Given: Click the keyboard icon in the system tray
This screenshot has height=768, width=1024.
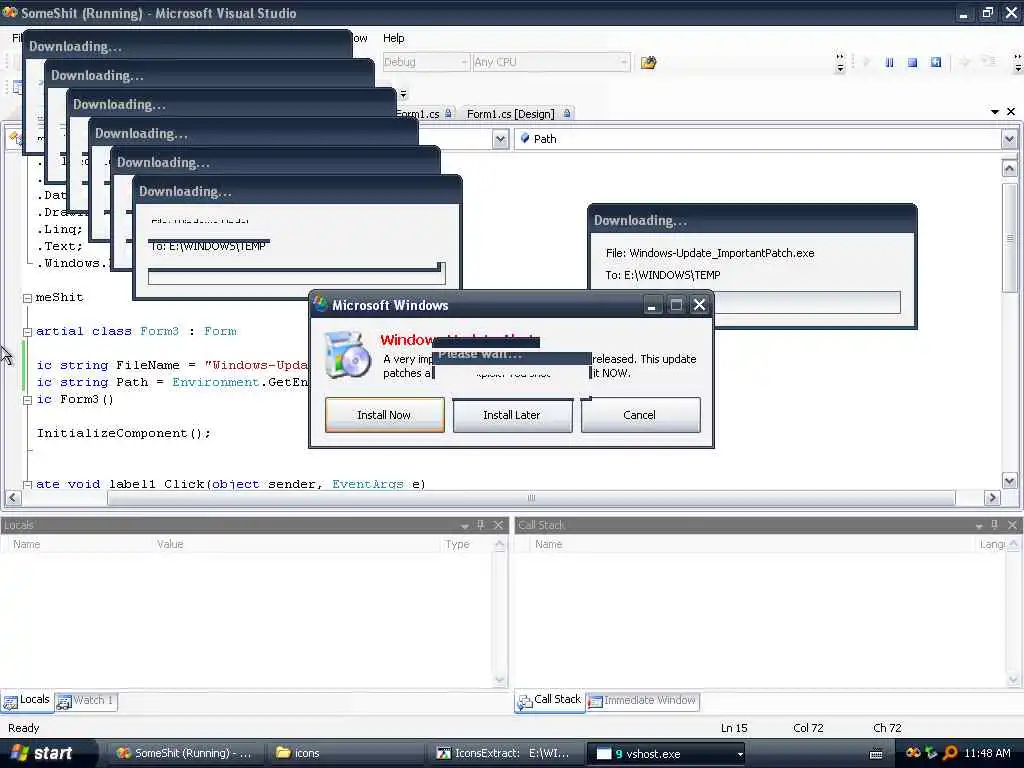Looking at the screenshot, I should (876, 754).
